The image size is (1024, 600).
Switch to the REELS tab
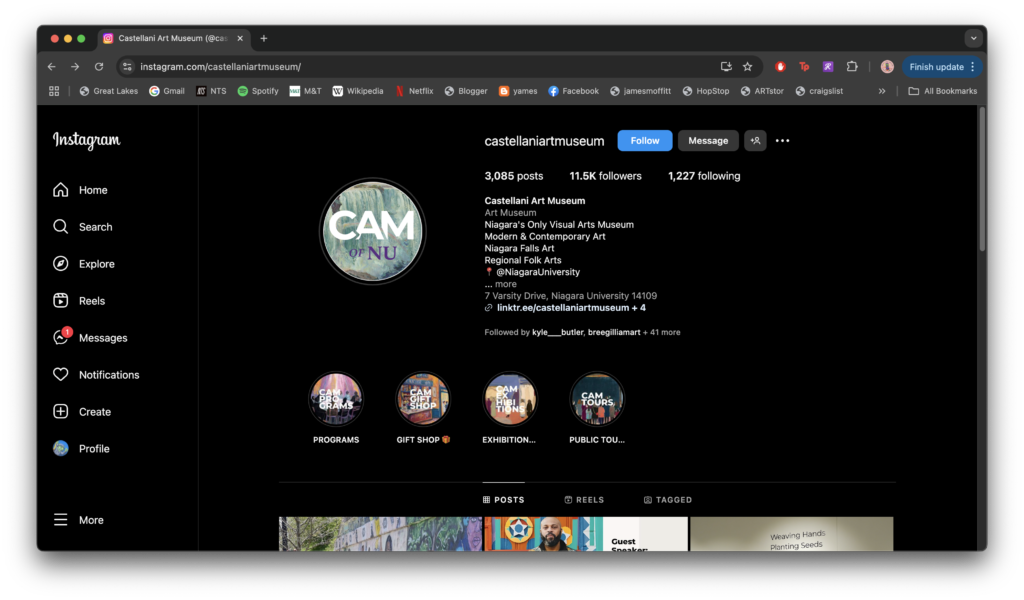click(x=584, y=499)
